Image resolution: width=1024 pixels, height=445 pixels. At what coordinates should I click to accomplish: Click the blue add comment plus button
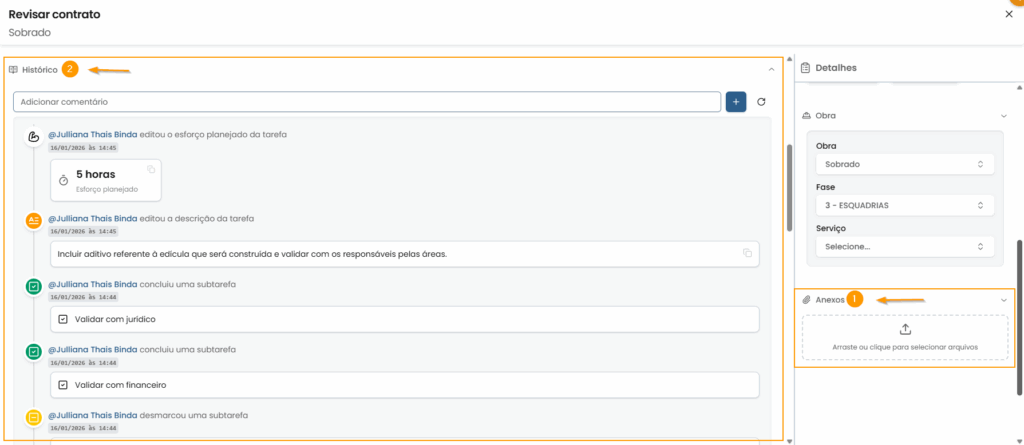click(736, 102)
